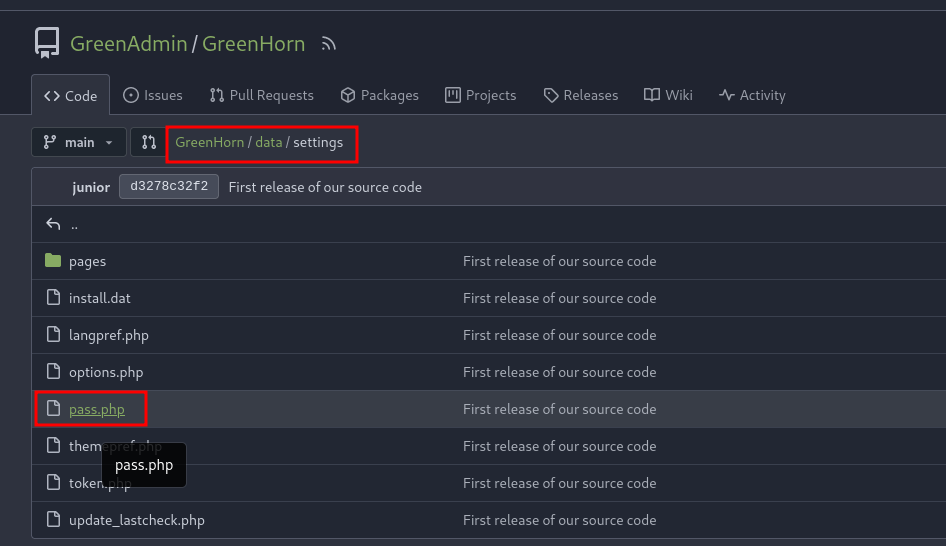Click the compare branches icon button

tap(148, 142)
